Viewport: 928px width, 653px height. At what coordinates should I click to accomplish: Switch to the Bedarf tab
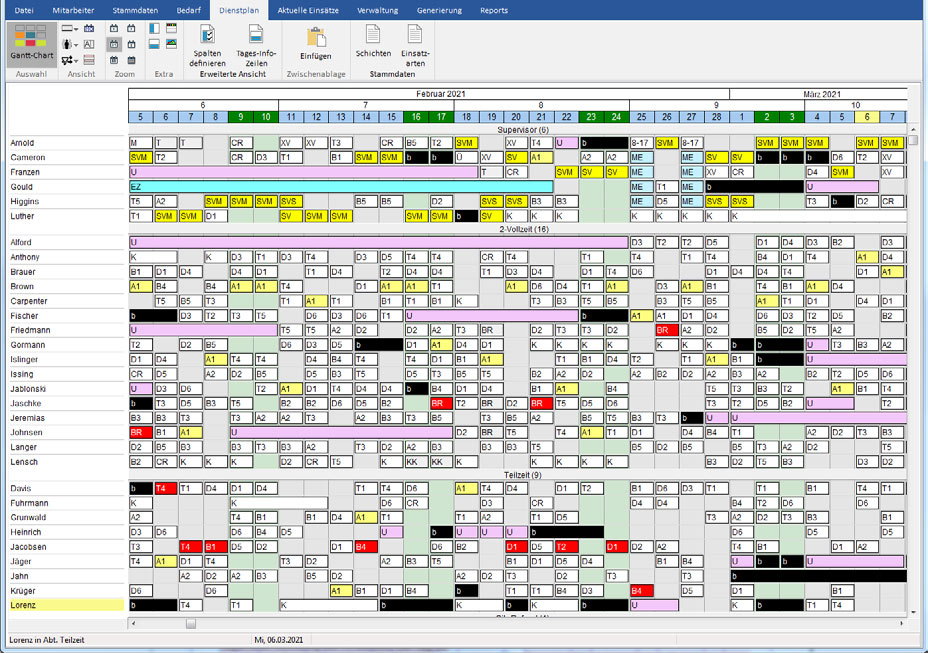pyautogui.click(x=189, y=10)
